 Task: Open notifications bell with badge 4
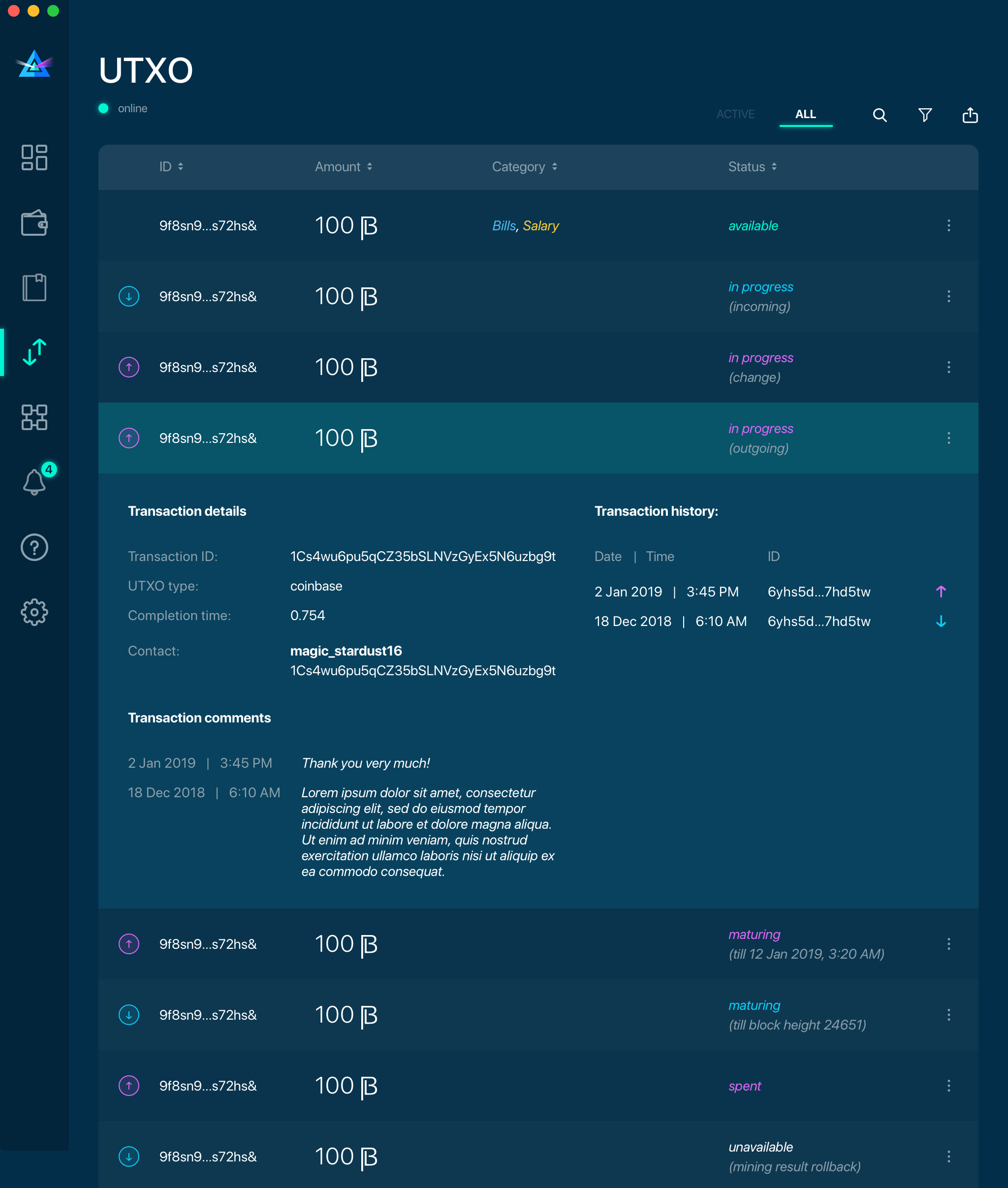click(x=34, y=482)
